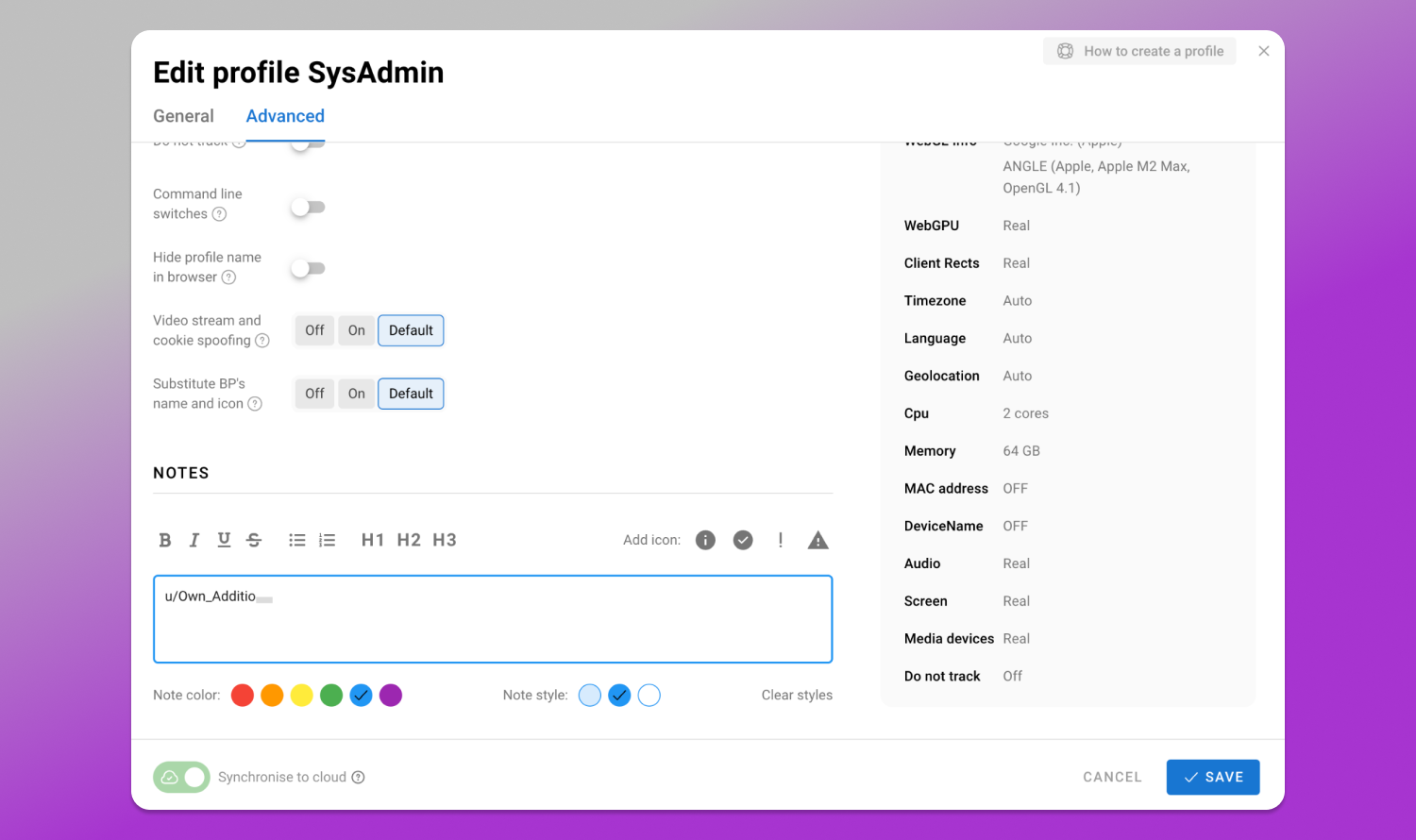Clear styles of the note
This screenshot has height=840, width=1416.
pos(797,696)
